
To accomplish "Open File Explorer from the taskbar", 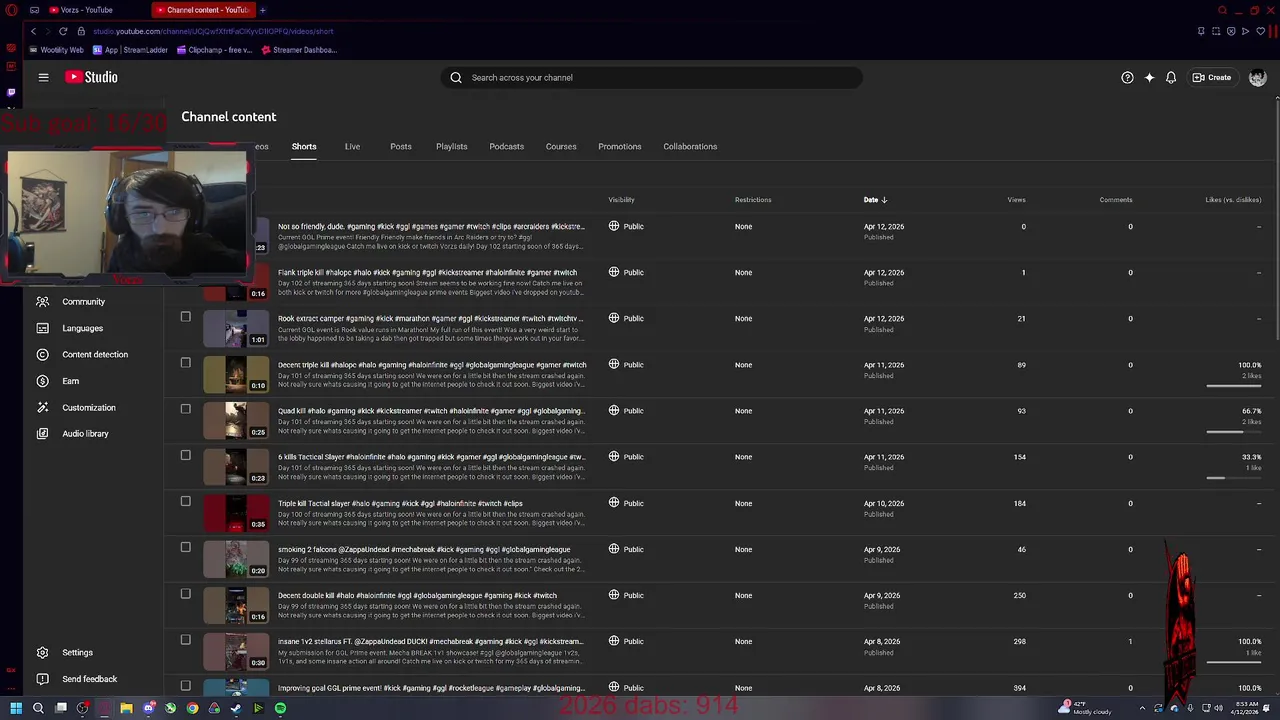I will (126, 708).
